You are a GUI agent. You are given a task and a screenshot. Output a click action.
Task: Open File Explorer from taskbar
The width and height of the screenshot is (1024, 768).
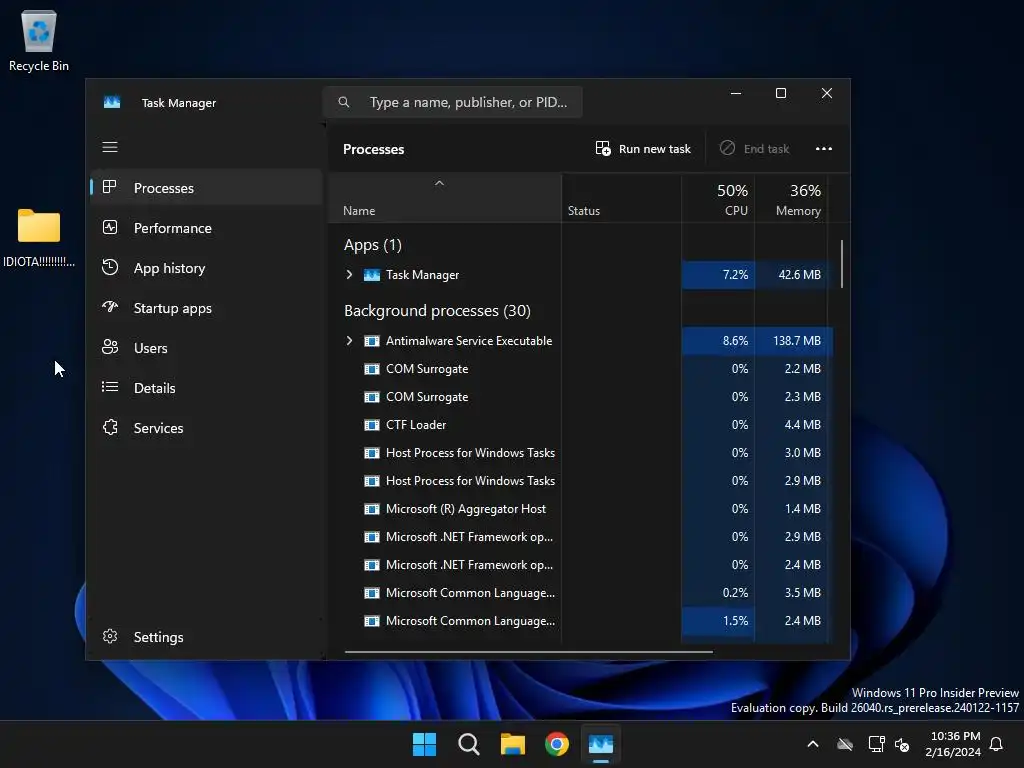click(x=513, y=744)
